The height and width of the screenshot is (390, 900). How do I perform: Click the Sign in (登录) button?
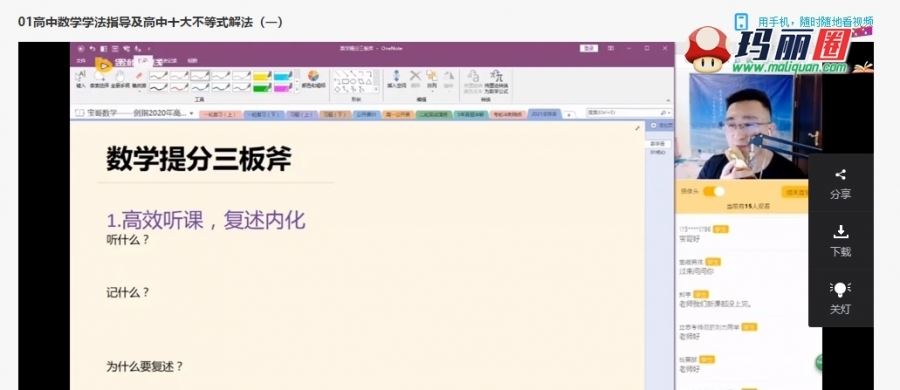coord(588,49)
